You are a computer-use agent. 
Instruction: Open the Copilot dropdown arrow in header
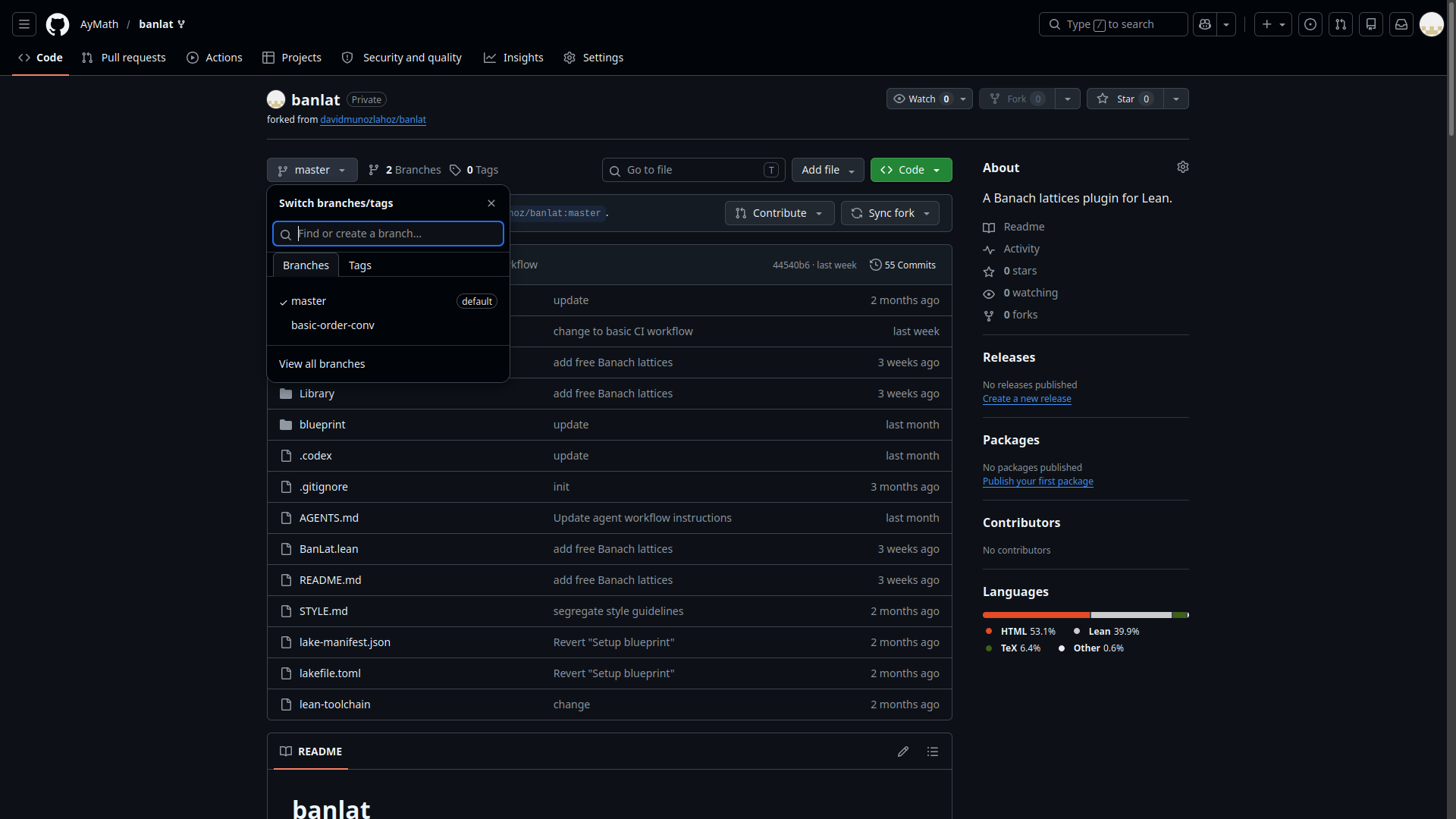point(1226,24)
